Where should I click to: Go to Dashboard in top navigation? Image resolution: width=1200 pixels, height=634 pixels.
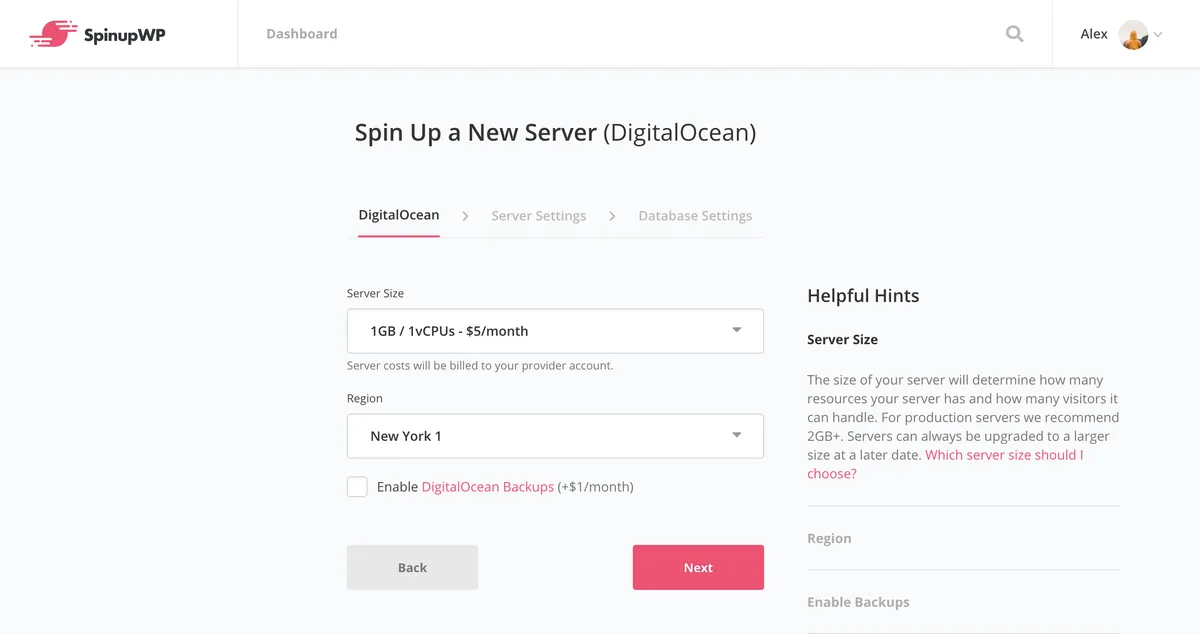point(301,34)
